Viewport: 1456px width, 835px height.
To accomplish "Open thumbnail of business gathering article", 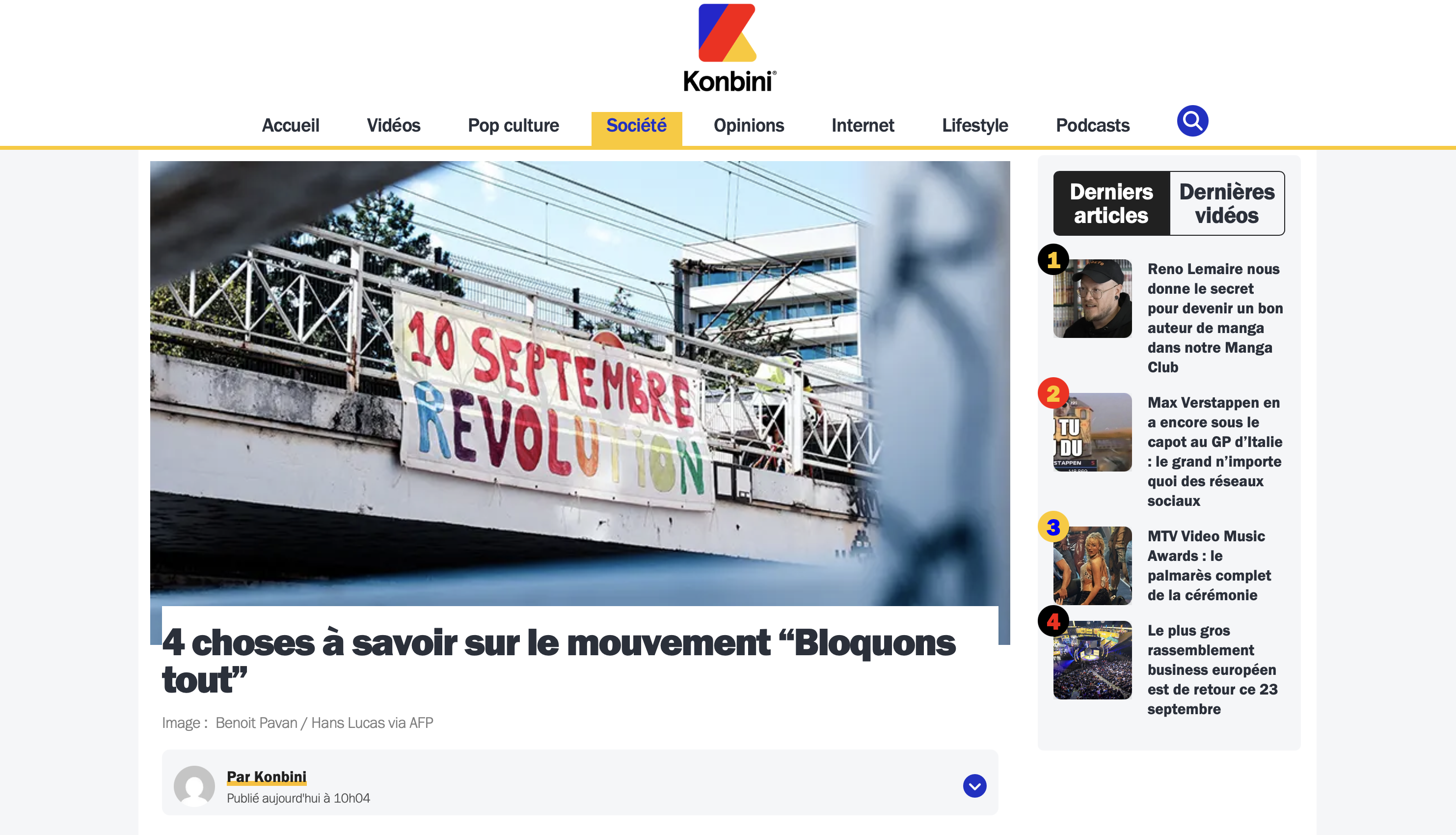I will (x=1092, y=660).
